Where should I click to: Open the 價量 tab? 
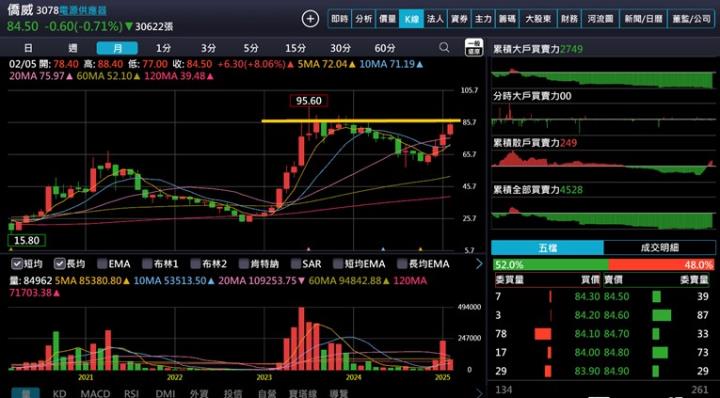[387, 19]
